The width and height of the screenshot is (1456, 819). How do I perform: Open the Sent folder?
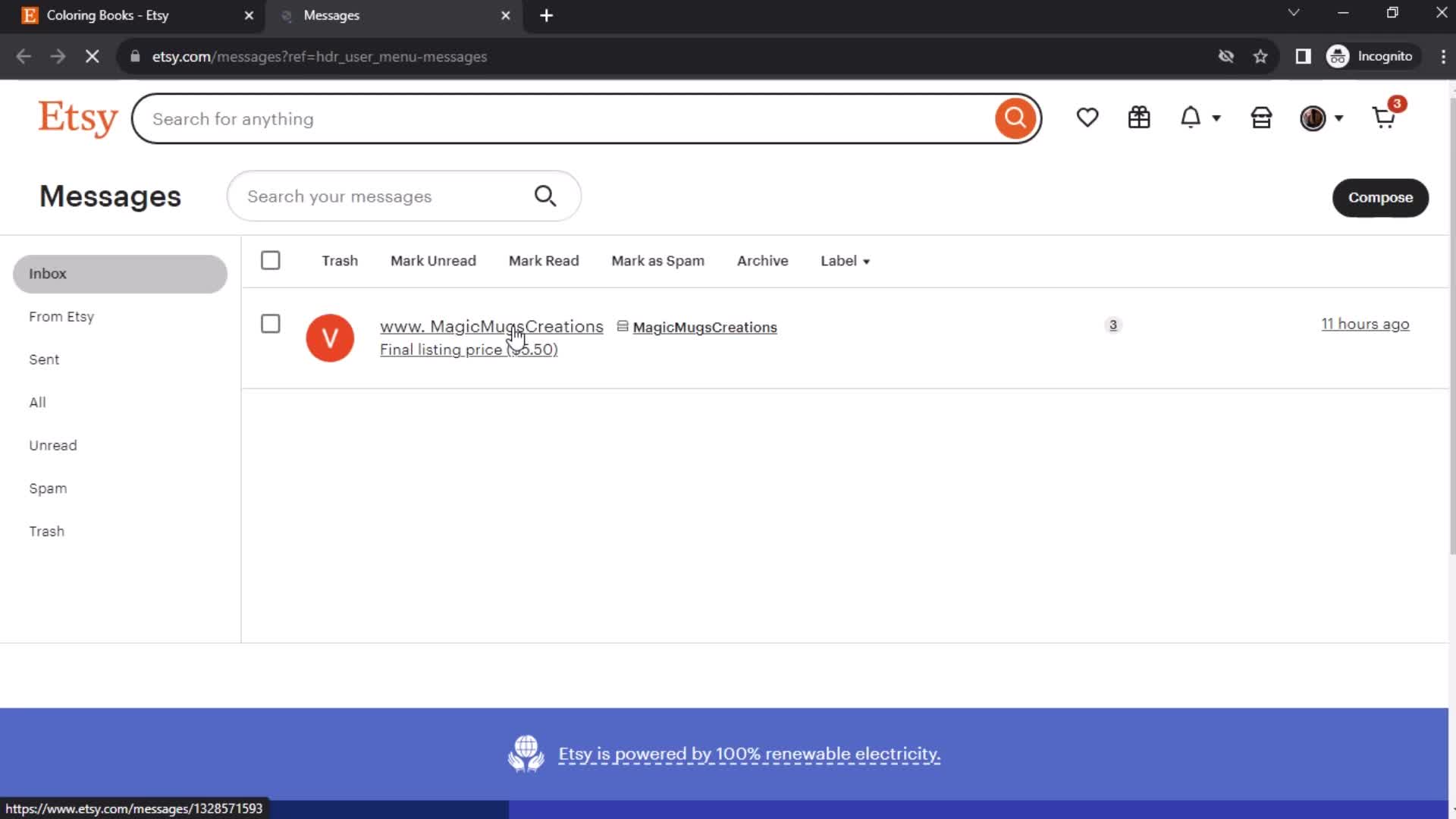tap(44, 359)
